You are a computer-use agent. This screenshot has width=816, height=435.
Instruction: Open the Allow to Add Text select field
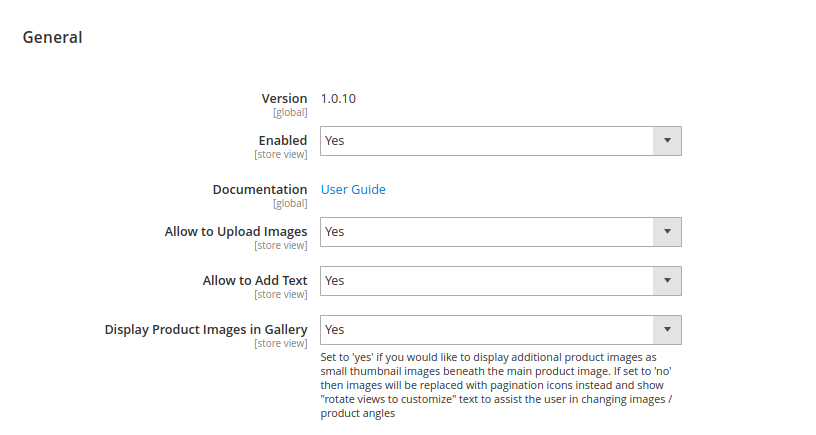click(x=501, y=280)
